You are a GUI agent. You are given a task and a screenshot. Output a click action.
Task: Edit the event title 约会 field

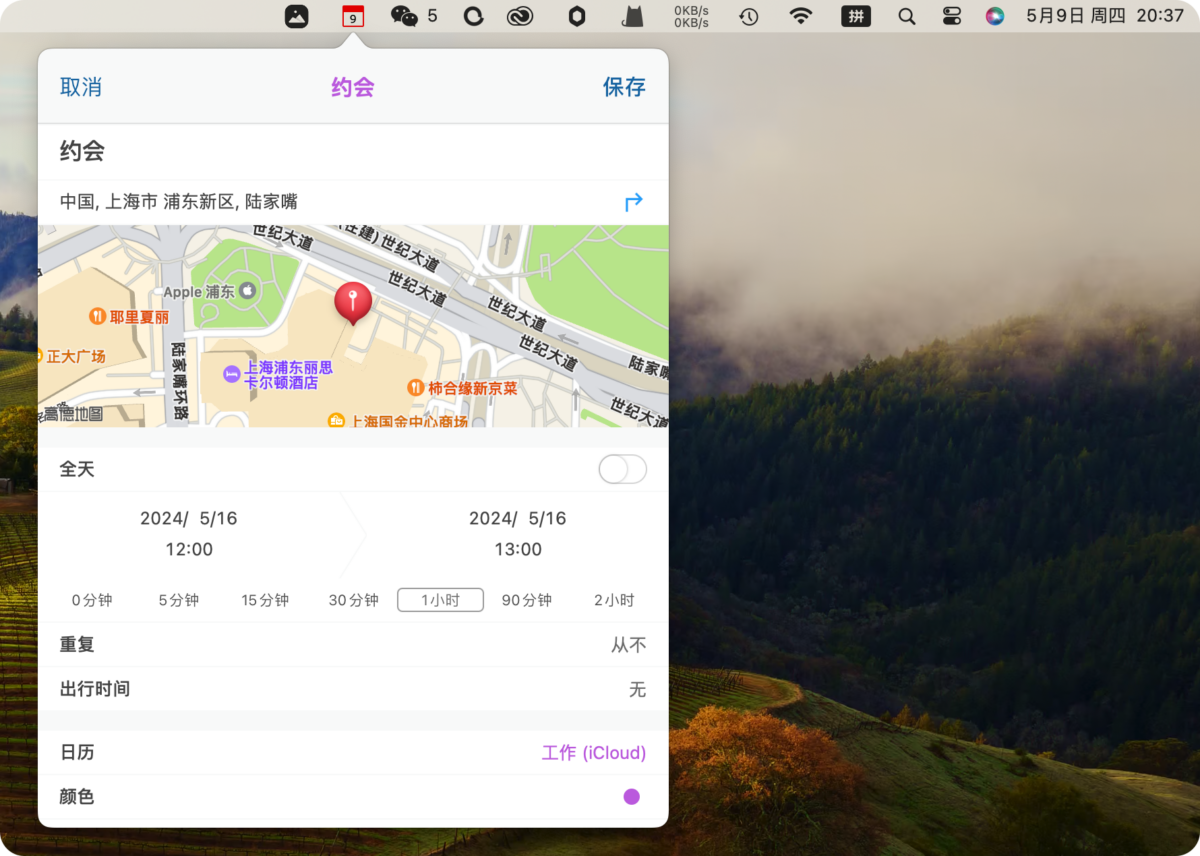coord(353,152)
